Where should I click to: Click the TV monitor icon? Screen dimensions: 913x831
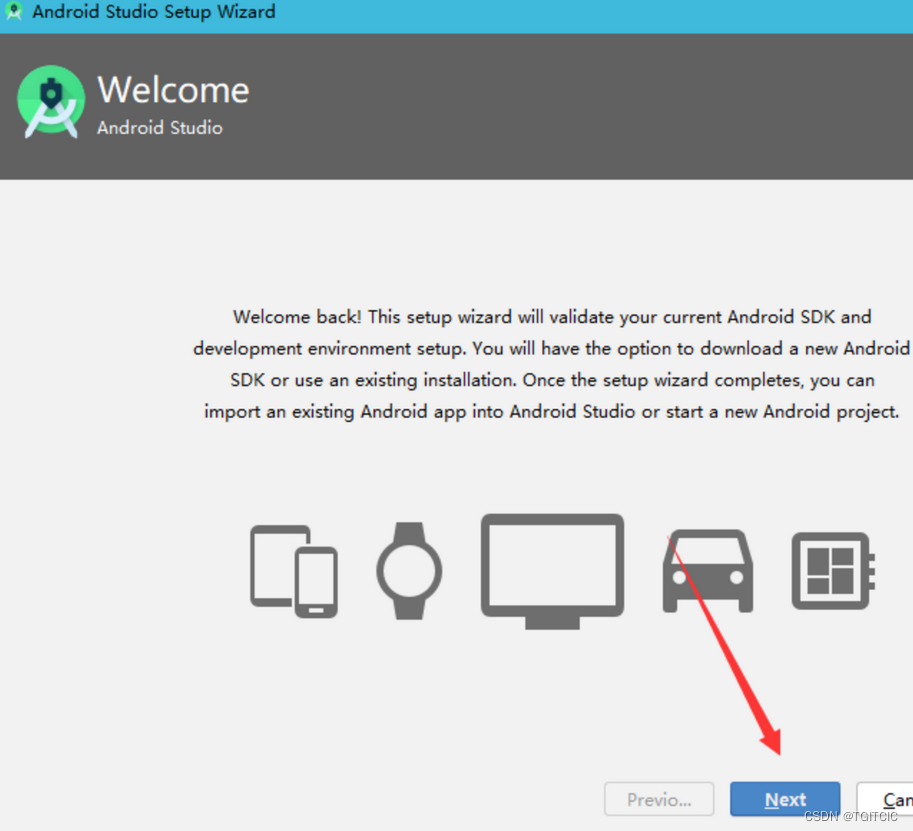(x=552, y=571)
